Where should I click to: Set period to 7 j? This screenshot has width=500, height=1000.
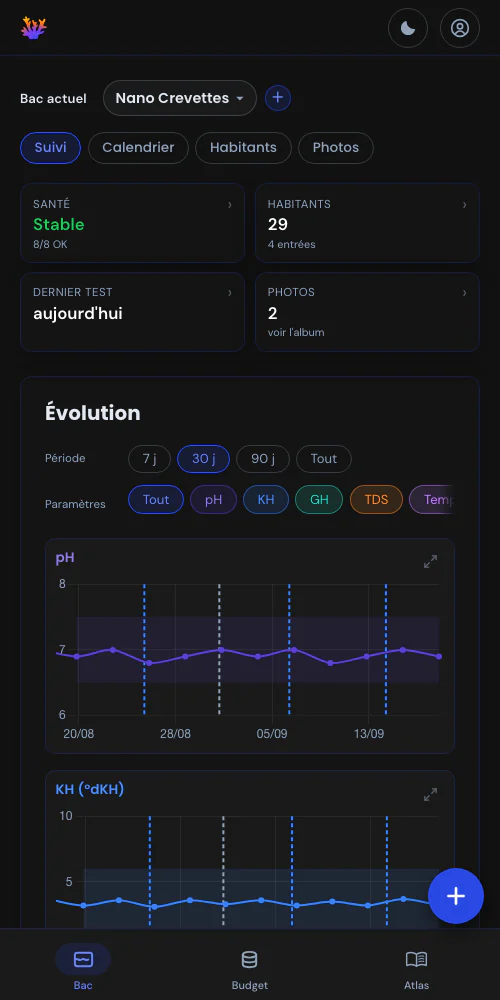coord(149,459)
